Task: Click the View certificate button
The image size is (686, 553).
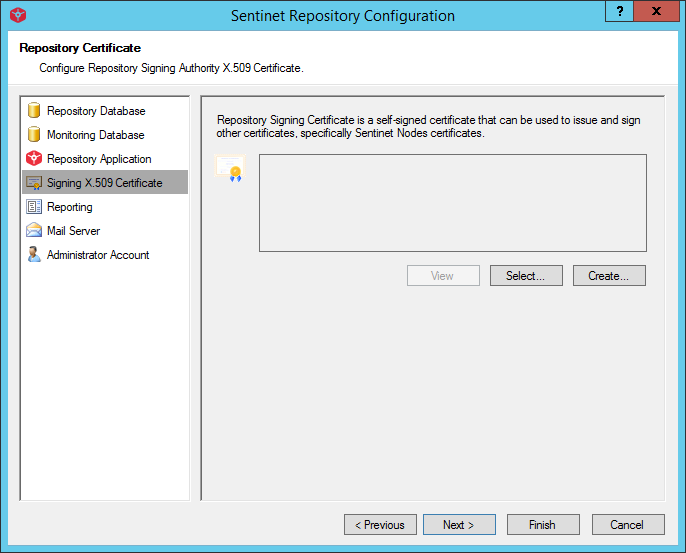Action: tap(443, 276)
